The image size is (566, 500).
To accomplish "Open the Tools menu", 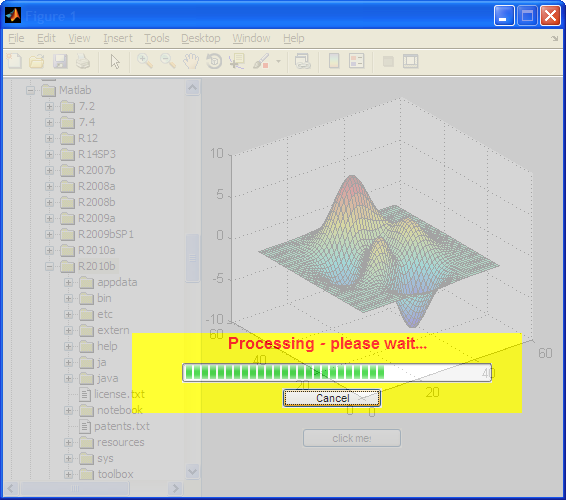I will point(157,38).
